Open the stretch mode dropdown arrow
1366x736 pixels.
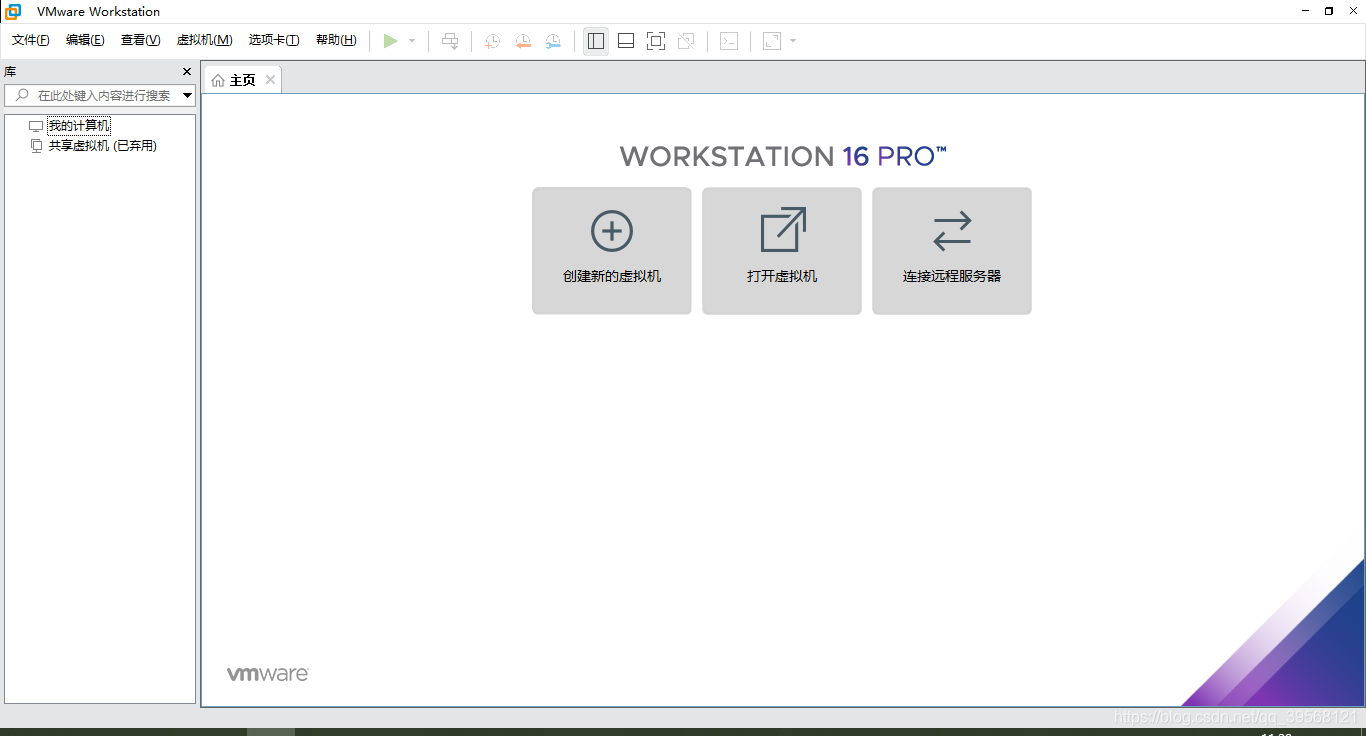pos(793,41)
